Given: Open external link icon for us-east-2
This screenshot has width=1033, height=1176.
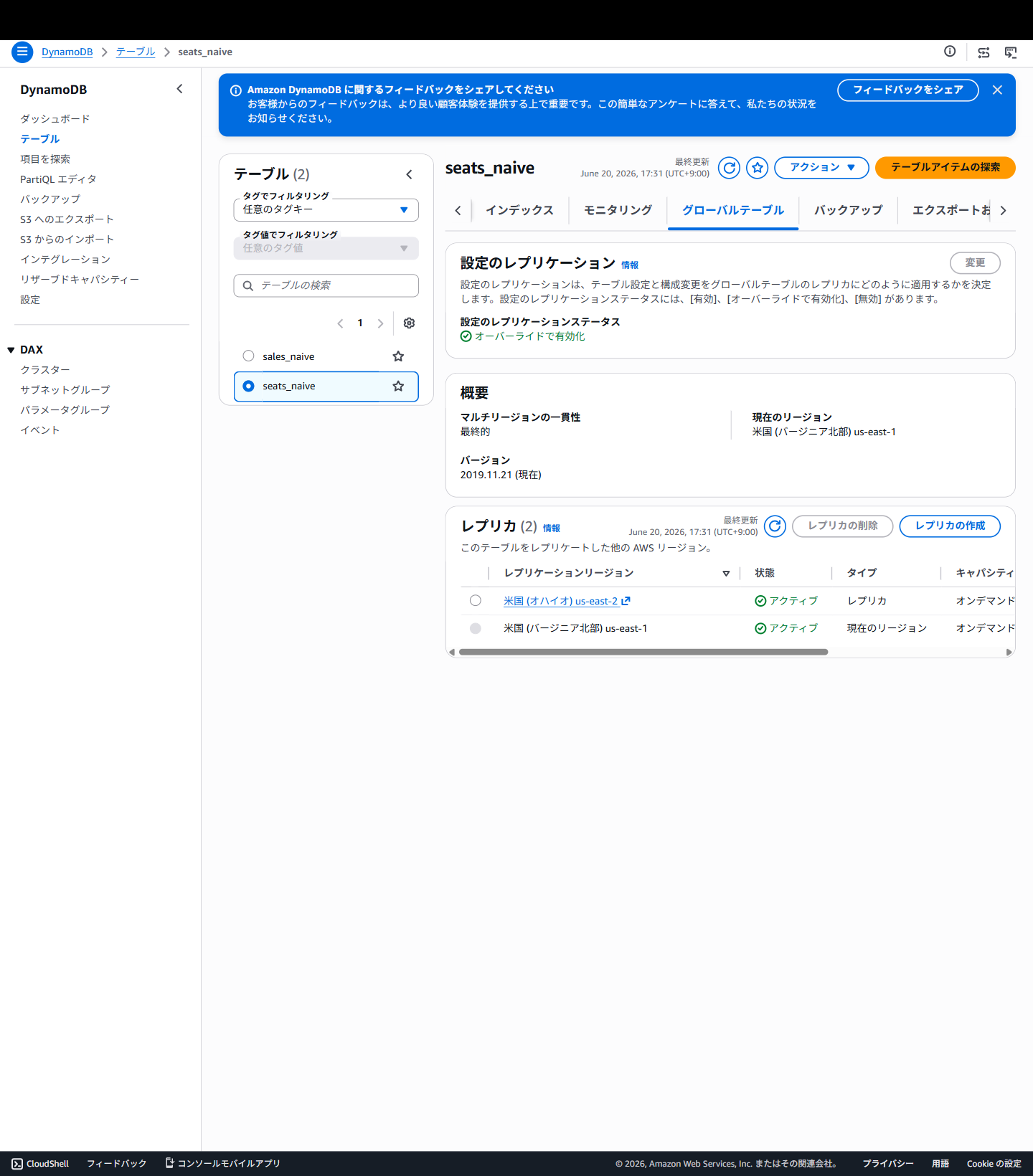Looking at the screenshot, I should 626,601.
